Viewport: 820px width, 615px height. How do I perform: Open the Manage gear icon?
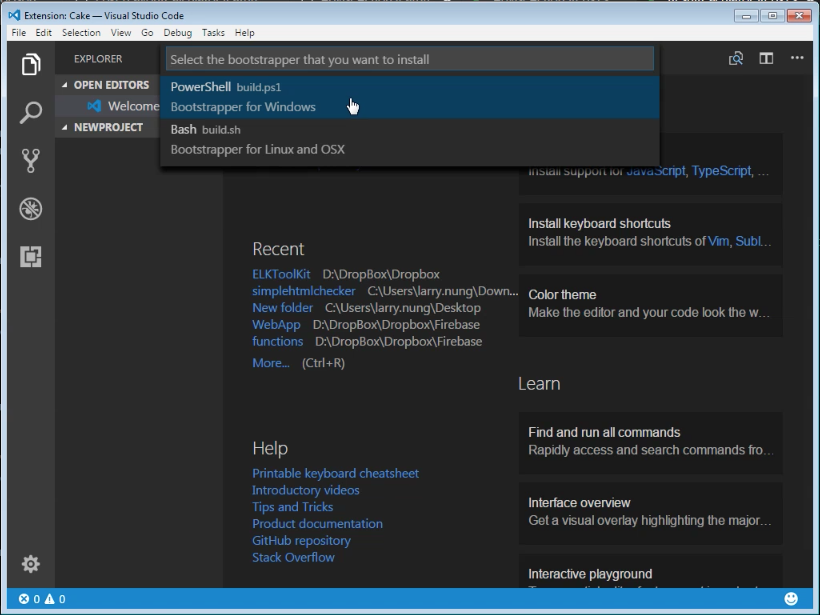[x=31, y=564]
